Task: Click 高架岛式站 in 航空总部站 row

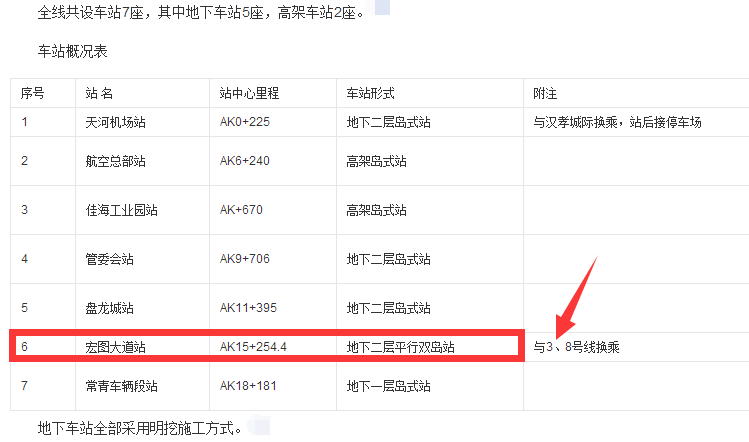Action: pos(377,161)
